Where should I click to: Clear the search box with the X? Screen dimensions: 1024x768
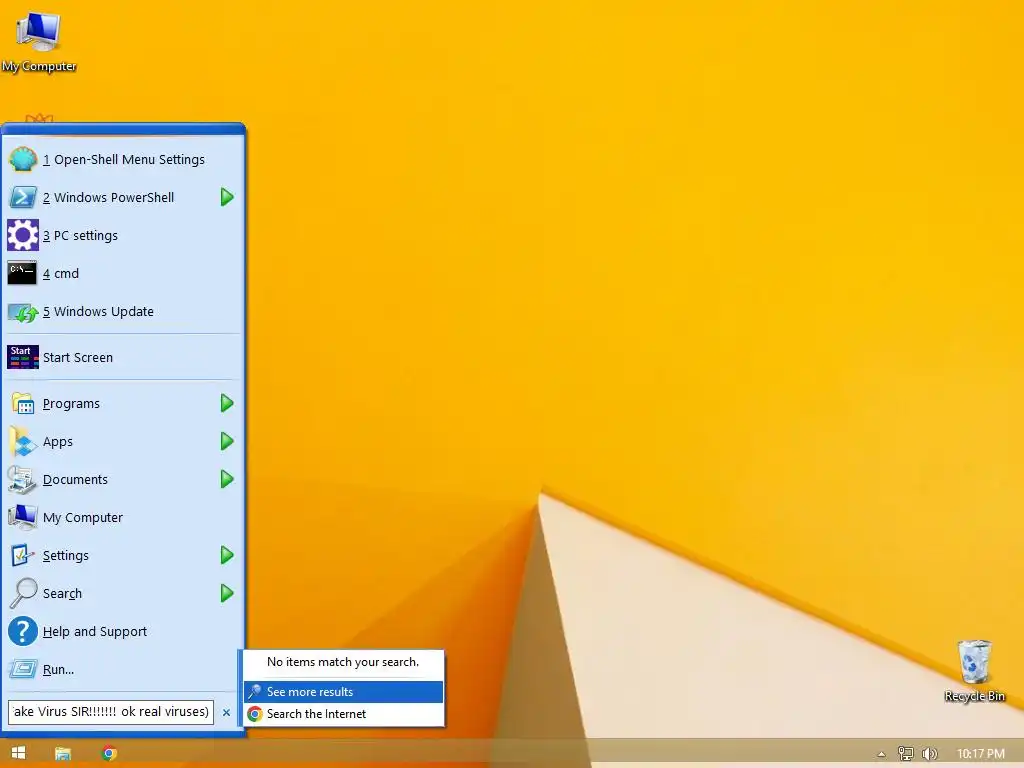226,712
